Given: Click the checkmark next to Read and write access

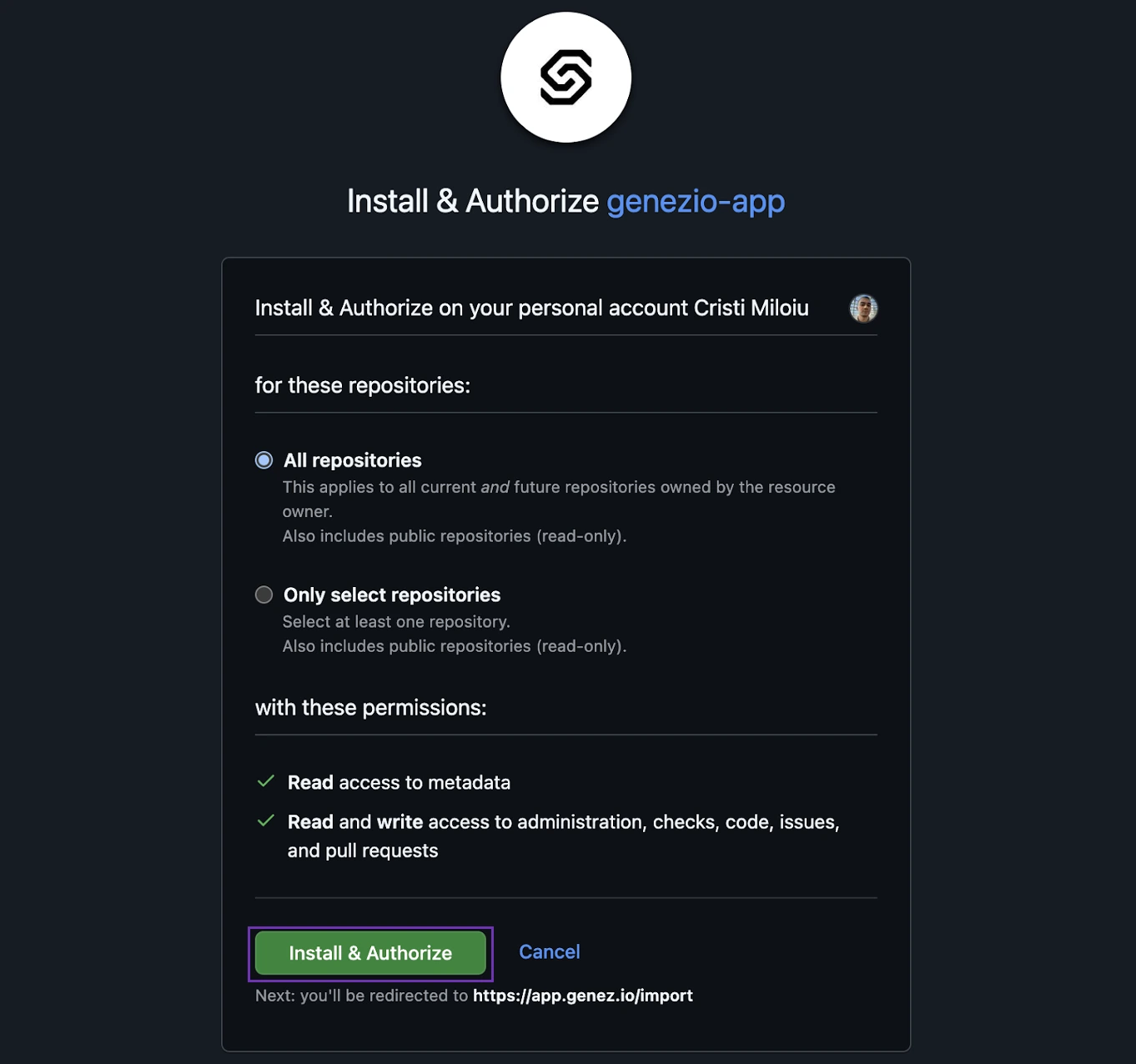Looking at the screenshot, I should click(266, 821).
